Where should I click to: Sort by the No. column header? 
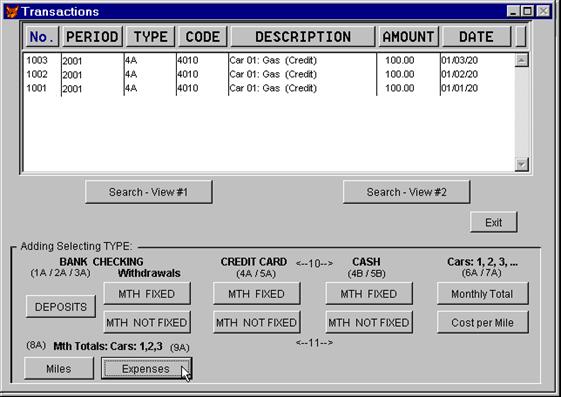click(x=42, y=36)
